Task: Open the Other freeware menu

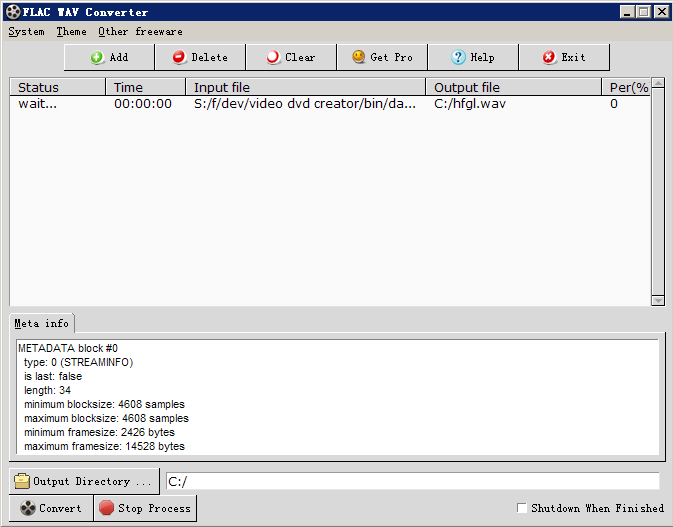Action: tap(140, 32)
